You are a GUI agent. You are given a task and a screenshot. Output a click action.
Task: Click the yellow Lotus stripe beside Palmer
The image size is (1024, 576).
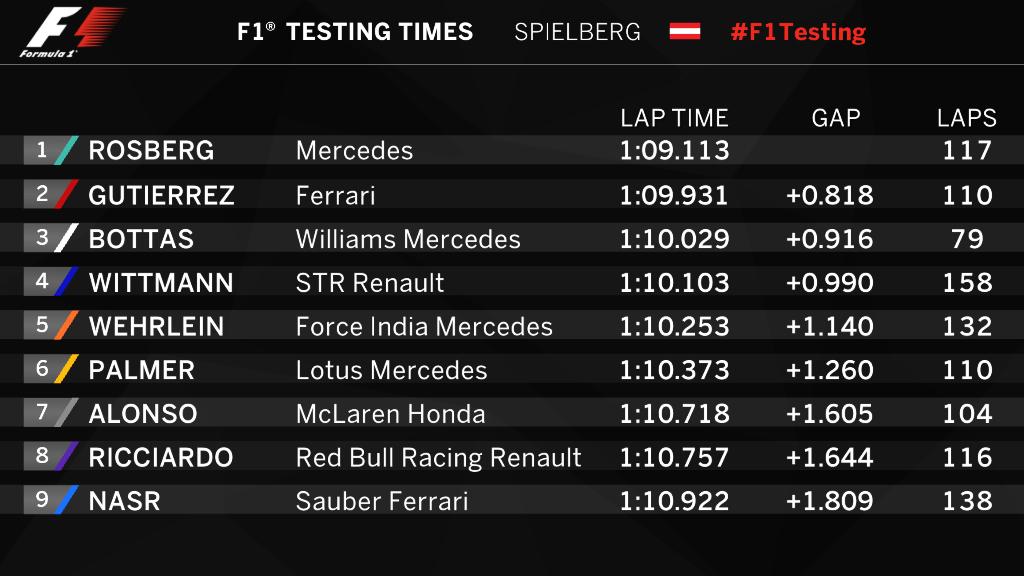click(66, 370)
